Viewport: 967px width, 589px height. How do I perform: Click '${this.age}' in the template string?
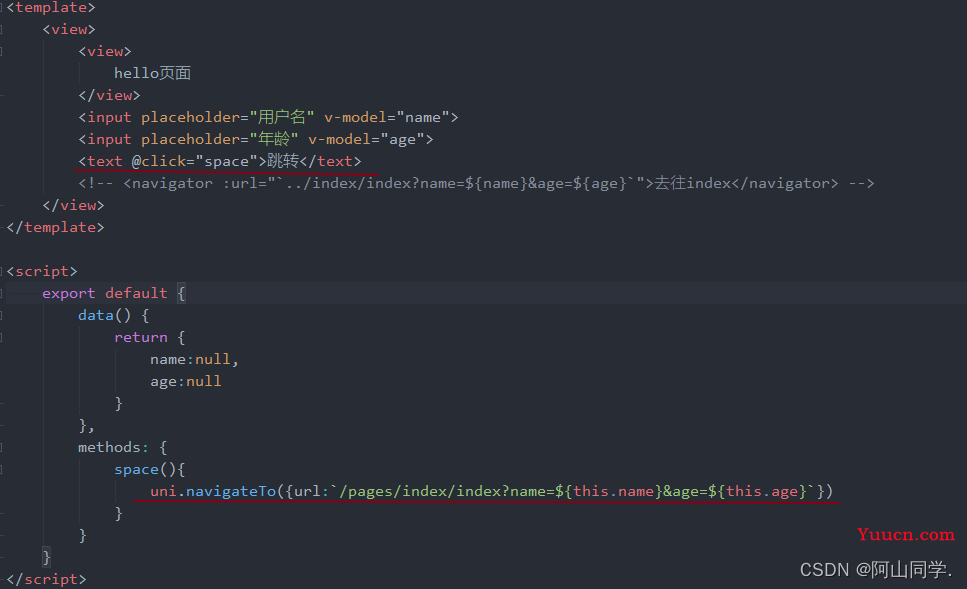click(x=757, y=492)
